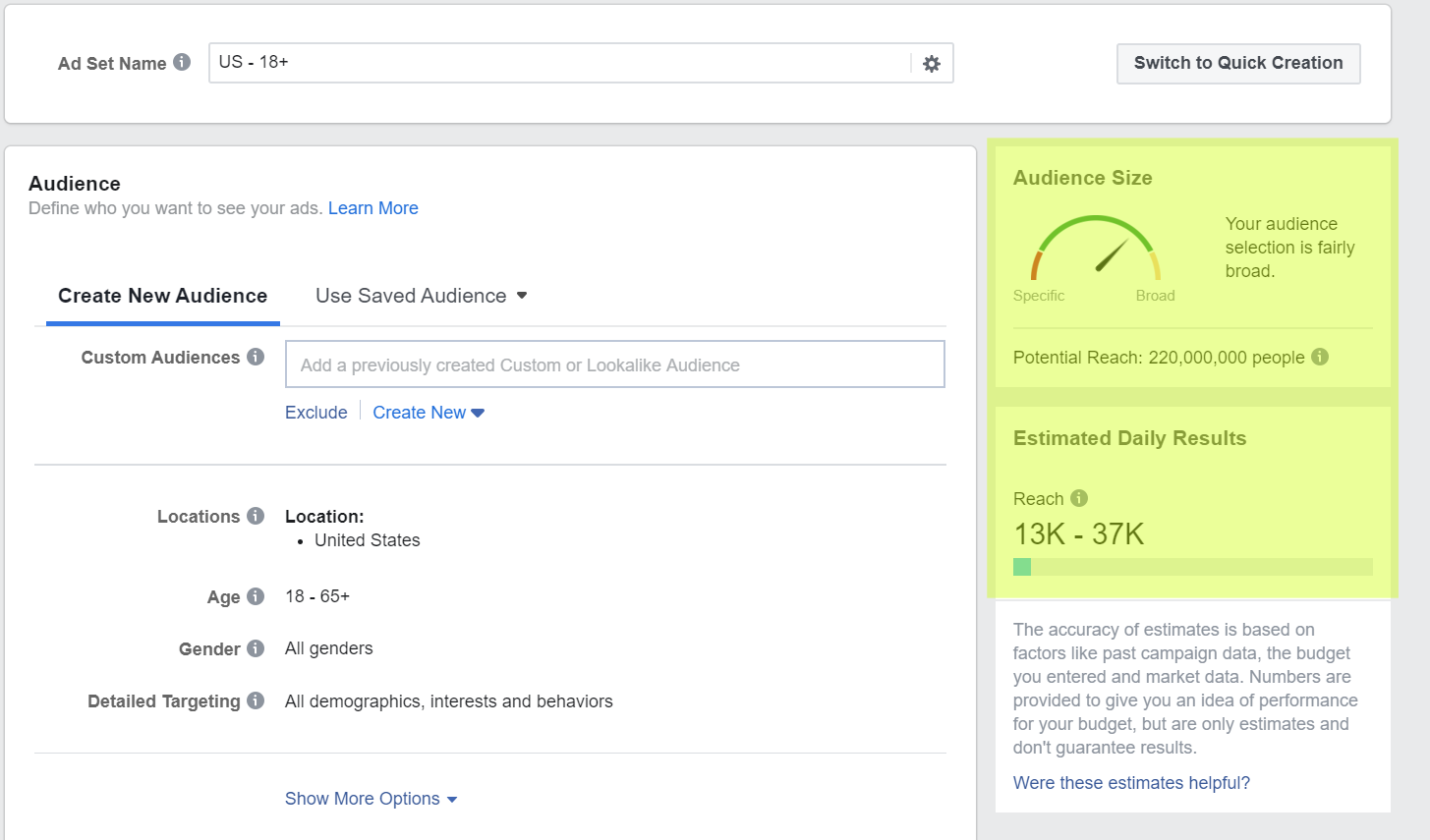
Task: Click the Exclude link
Action: 316,413
